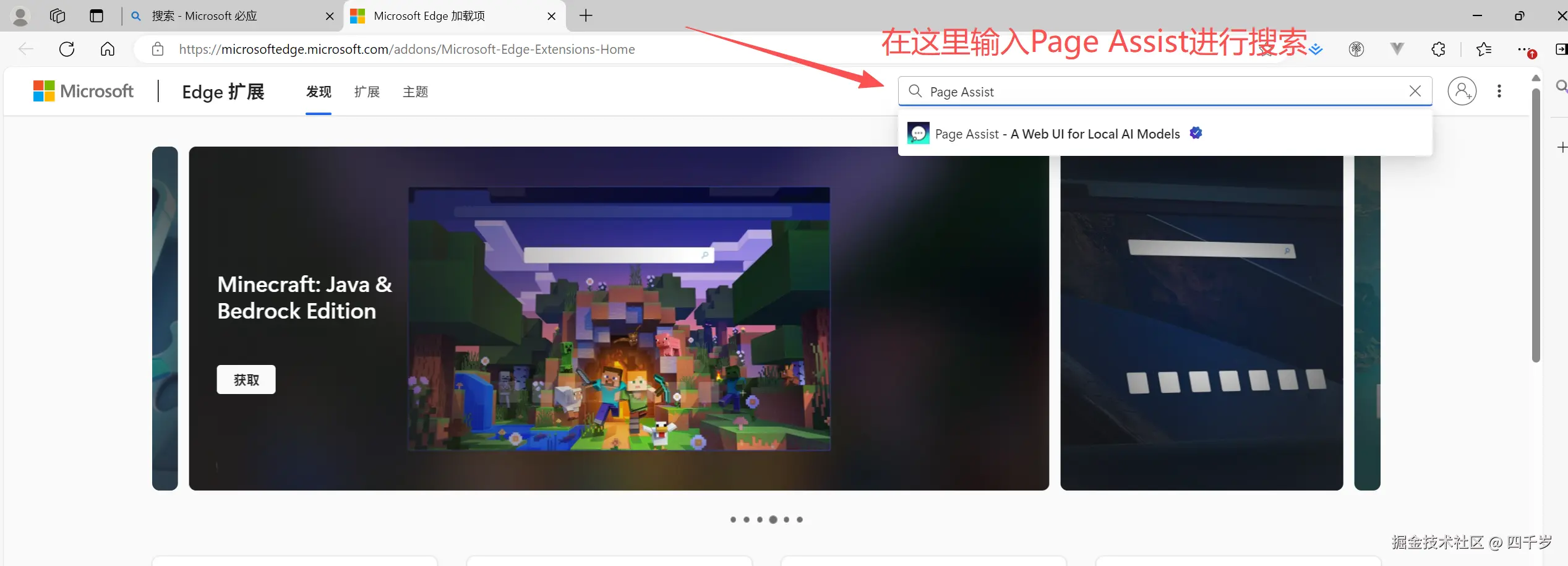The height and width of the screenshot is (566, 1568).
Task: Click the back navigation arrow
Action: coord(25,49)
